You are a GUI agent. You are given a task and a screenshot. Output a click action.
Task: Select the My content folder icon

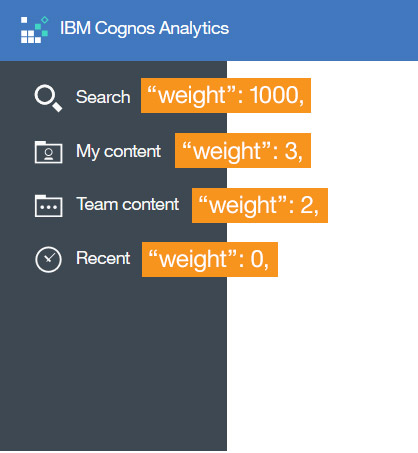click(x=48, y=152)
